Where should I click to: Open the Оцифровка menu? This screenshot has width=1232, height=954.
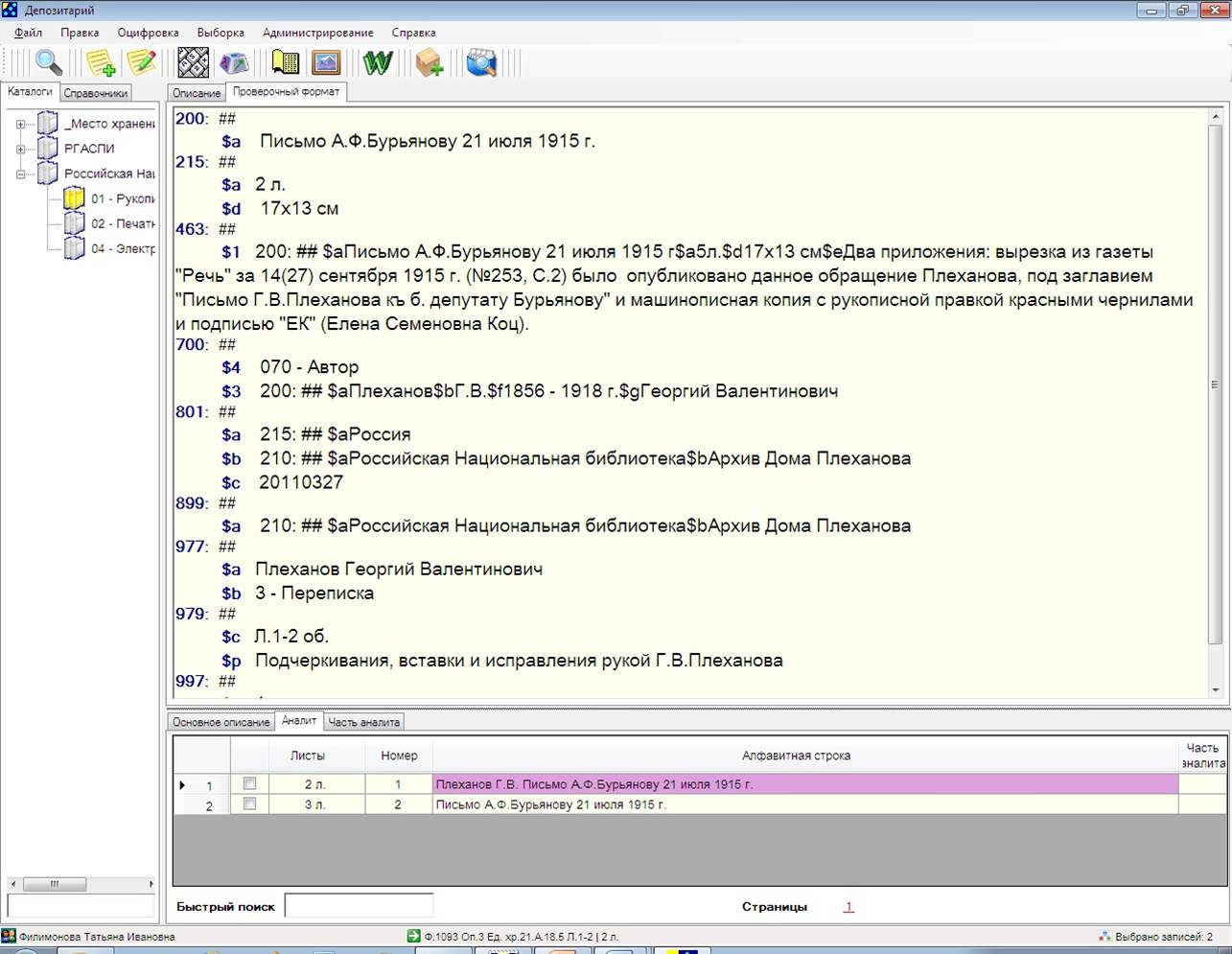click(148, 33)
